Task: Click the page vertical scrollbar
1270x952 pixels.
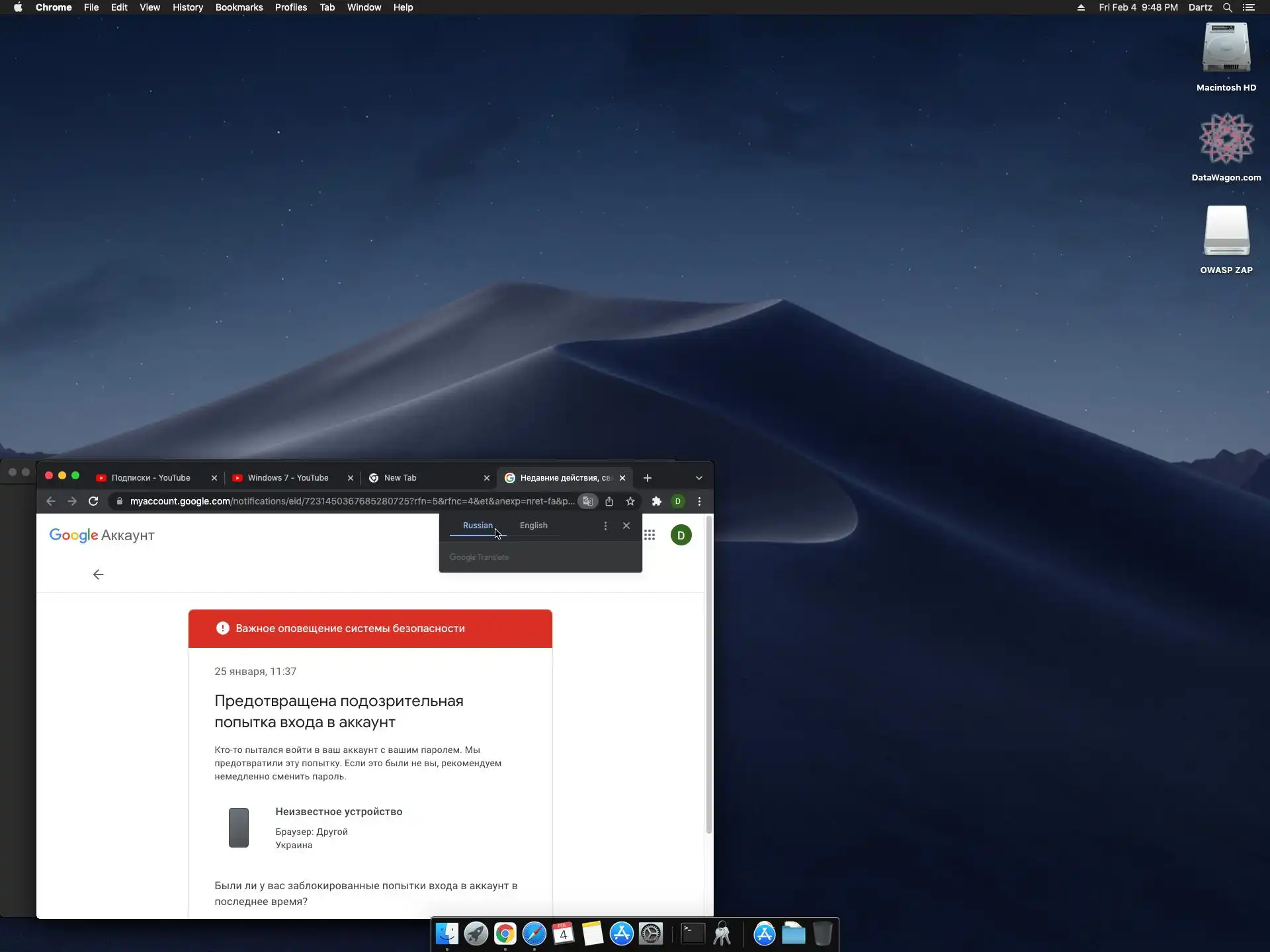Action: (709, 674)
